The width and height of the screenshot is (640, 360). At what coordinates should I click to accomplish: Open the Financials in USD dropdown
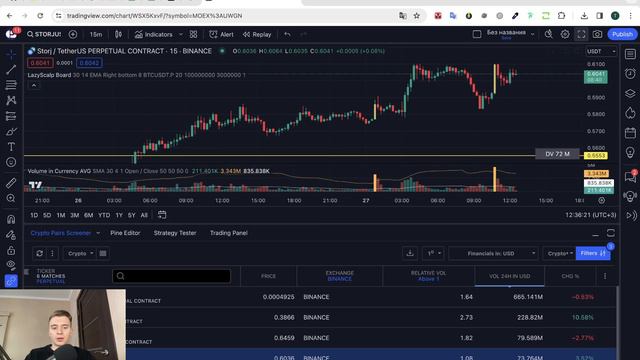coord(493,253)
